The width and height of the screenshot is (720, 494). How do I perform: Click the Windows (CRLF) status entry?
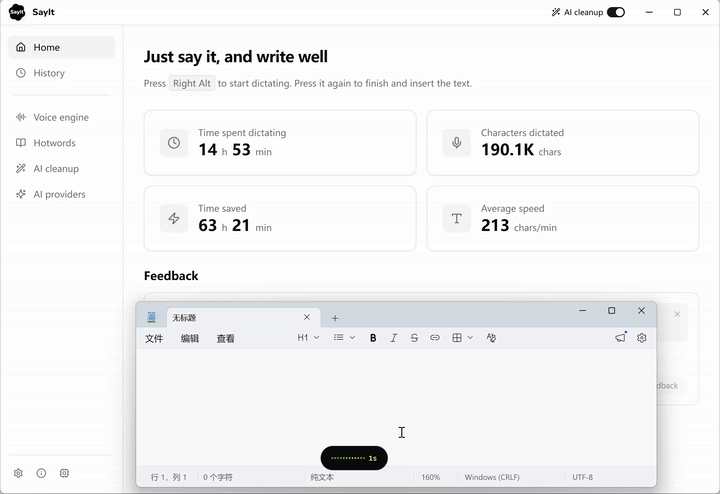tap(492, 477)
